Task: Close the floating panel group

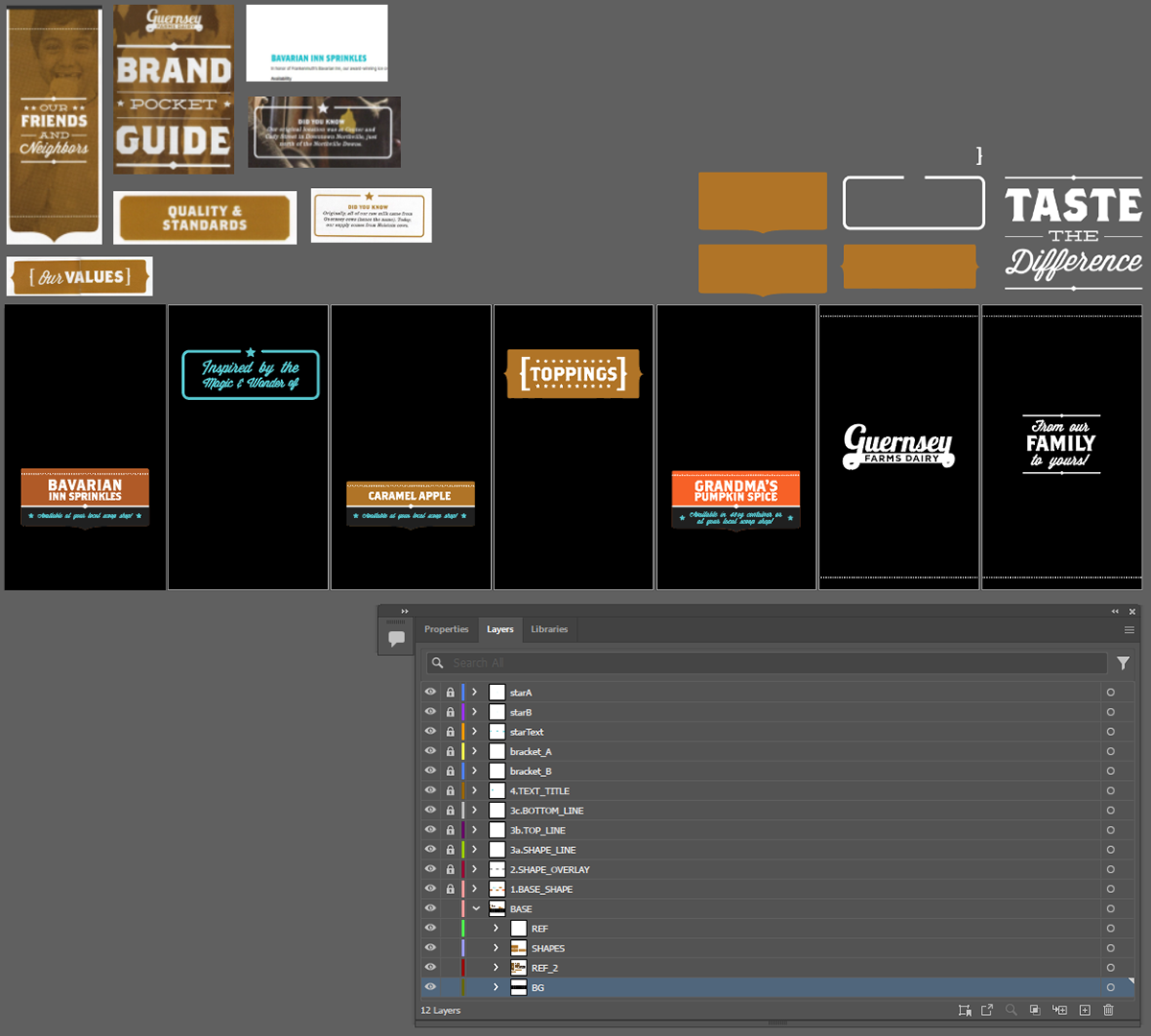Action: [x=1132, y=611]
